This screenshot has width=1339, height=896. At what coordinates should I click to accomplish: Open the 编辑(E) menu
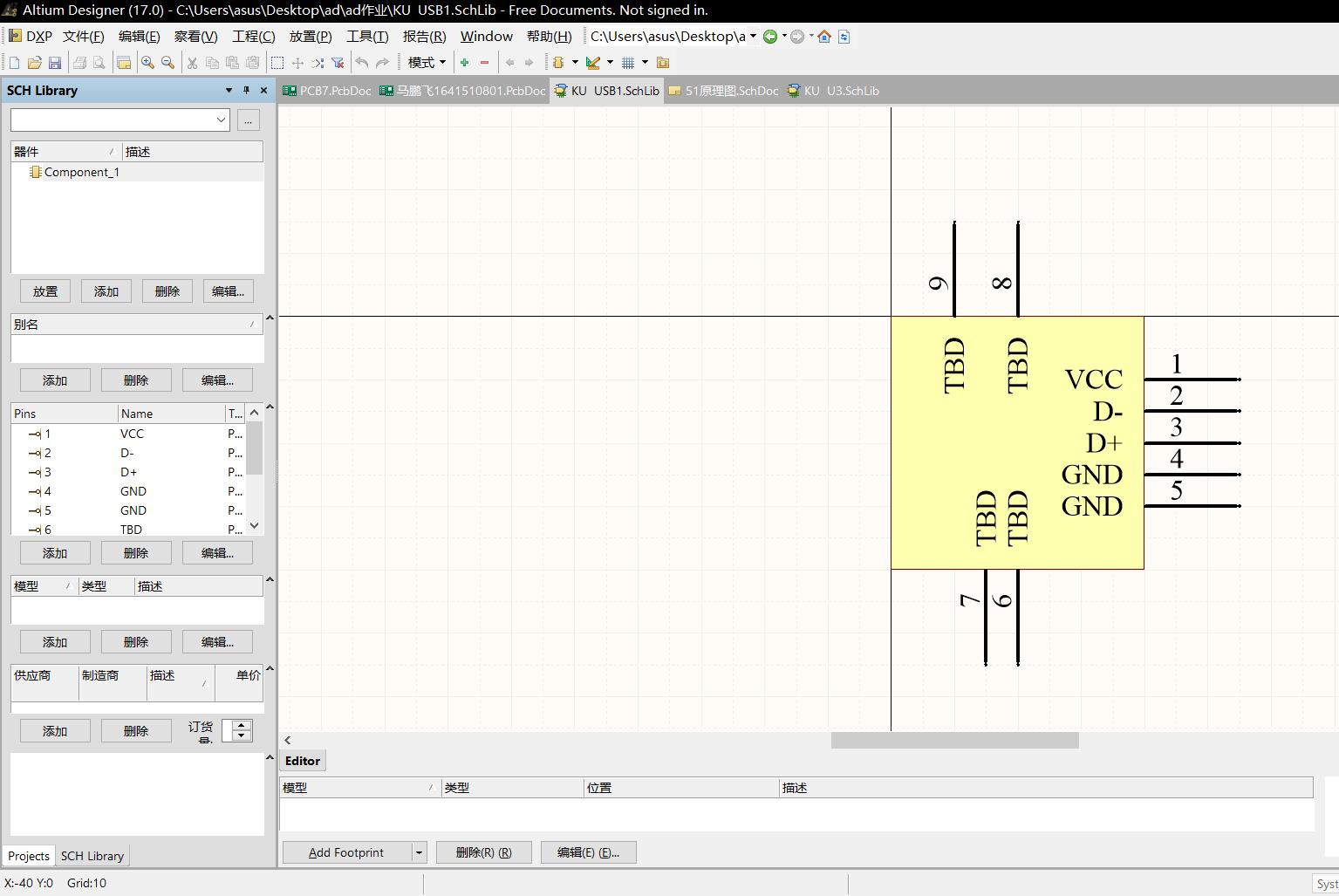pyautogui.click(x=140, y=37)
